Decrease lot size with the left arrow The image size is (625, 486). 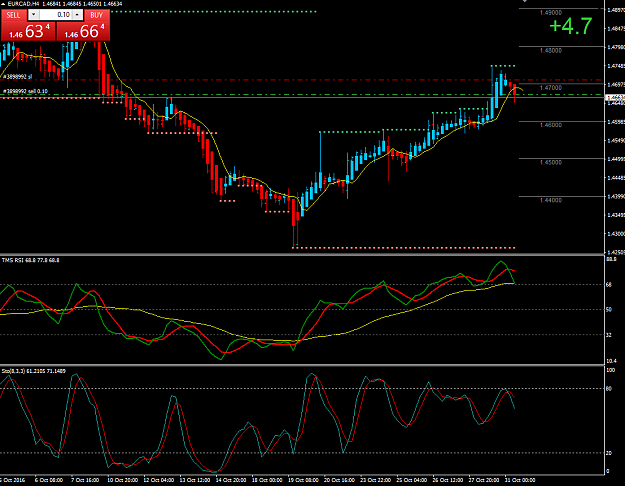[33, 15]
